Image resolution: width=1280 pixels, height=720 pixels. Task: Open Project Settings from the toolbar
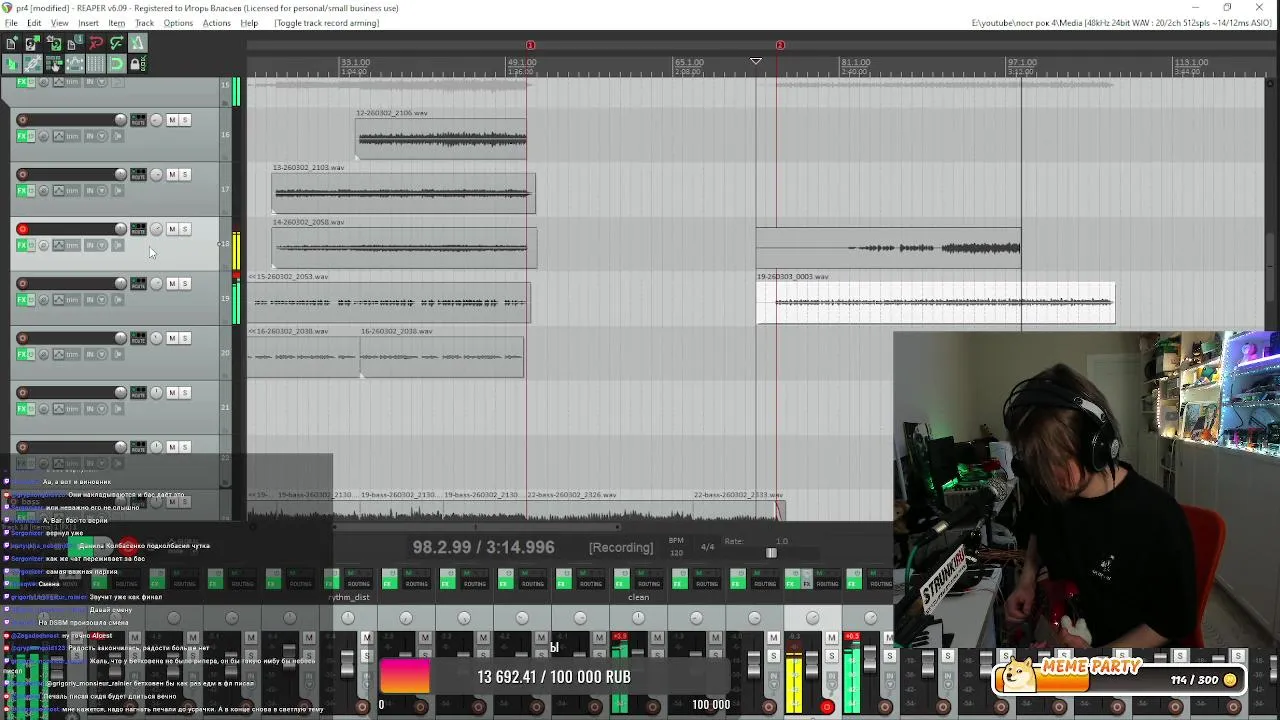(75, 43)
